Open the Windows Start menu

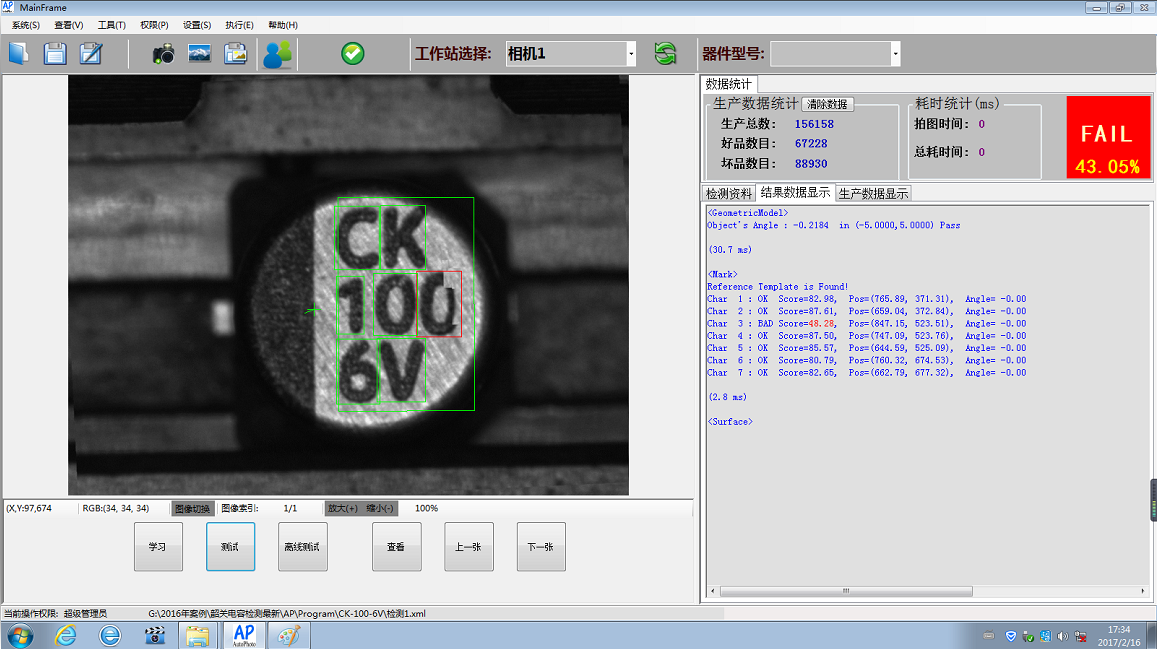coord(20,635)
